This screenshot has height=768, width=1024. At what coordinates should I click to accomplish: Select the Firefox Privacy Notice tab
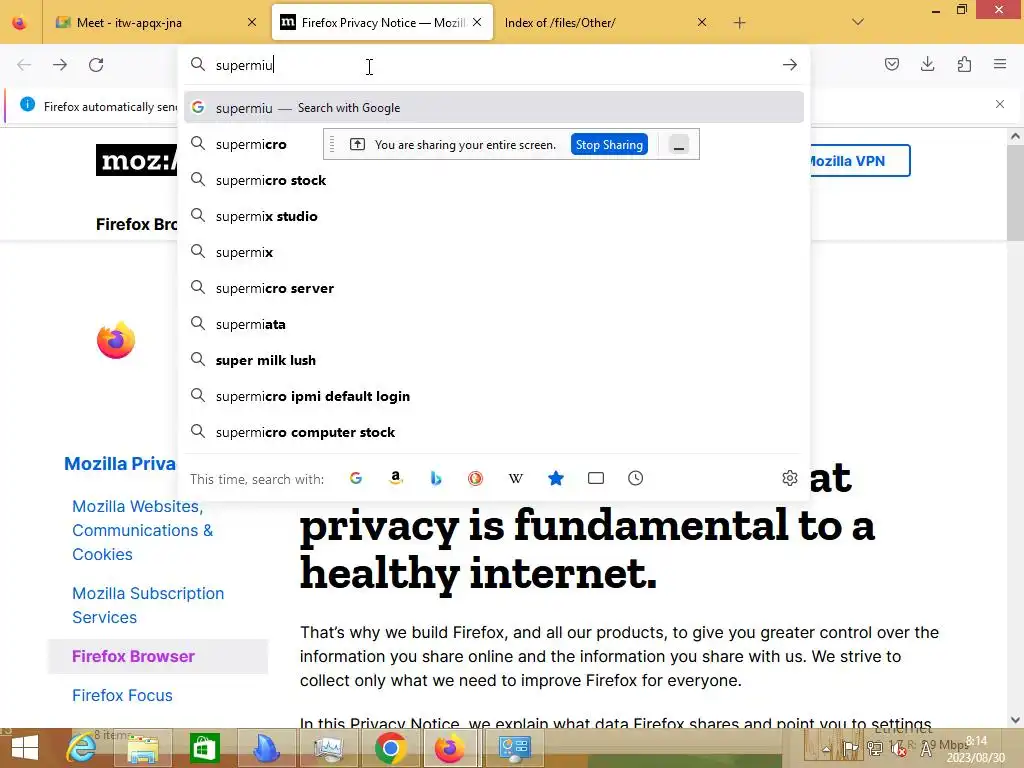tap(382, 23)
